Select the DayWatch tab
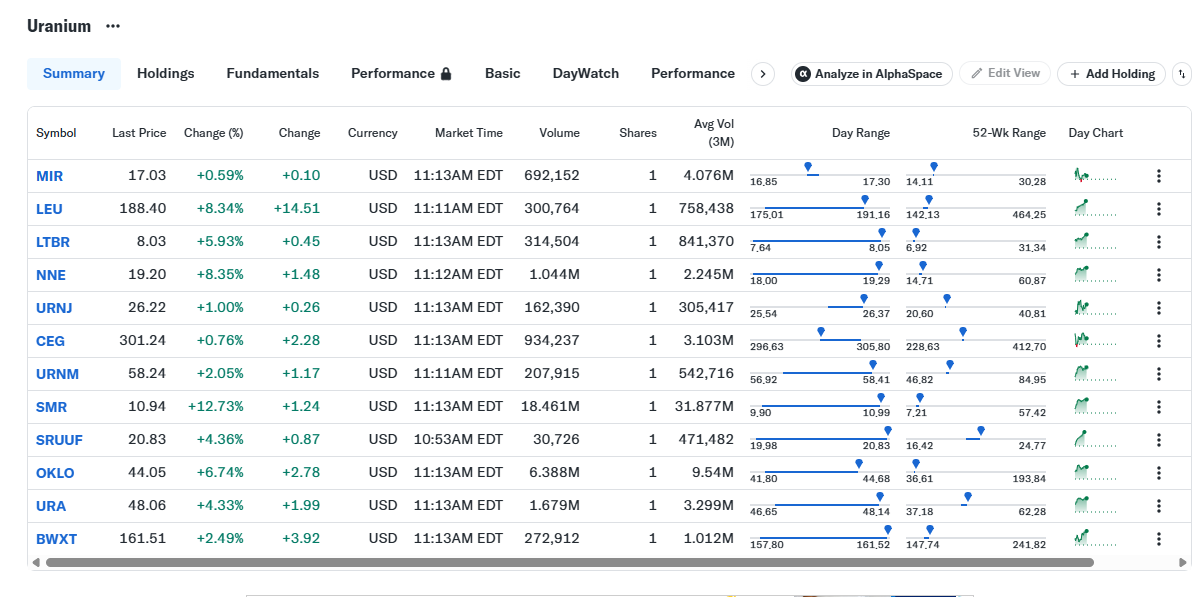1204x597 pixels. pyautogui.click(x=586, y=74)
